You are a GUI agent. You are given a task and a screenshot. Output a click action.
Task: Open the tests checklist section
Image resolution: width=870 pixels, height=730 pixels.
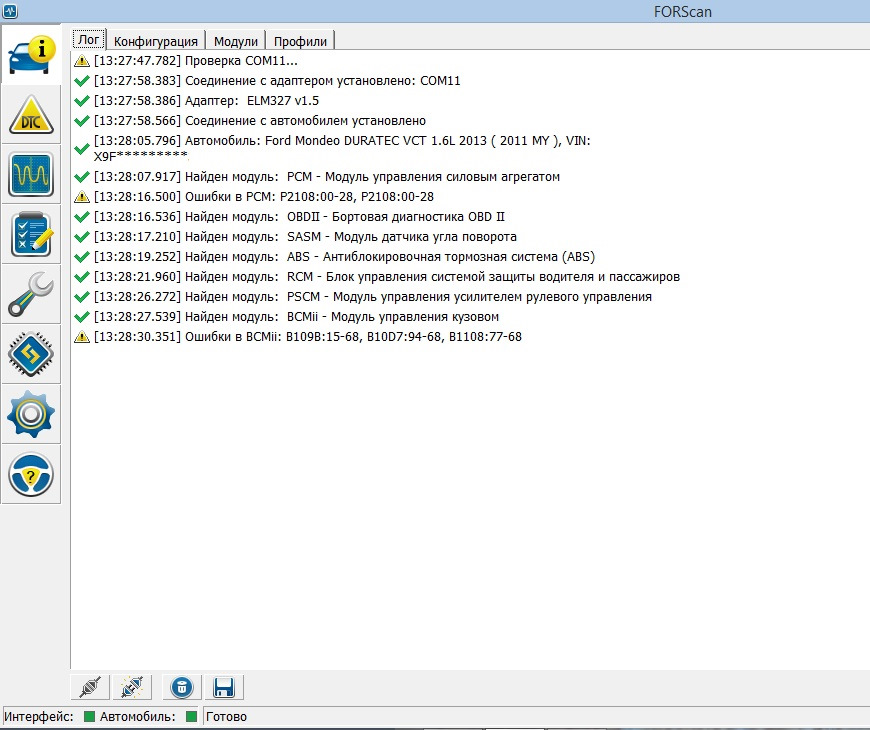31,234
